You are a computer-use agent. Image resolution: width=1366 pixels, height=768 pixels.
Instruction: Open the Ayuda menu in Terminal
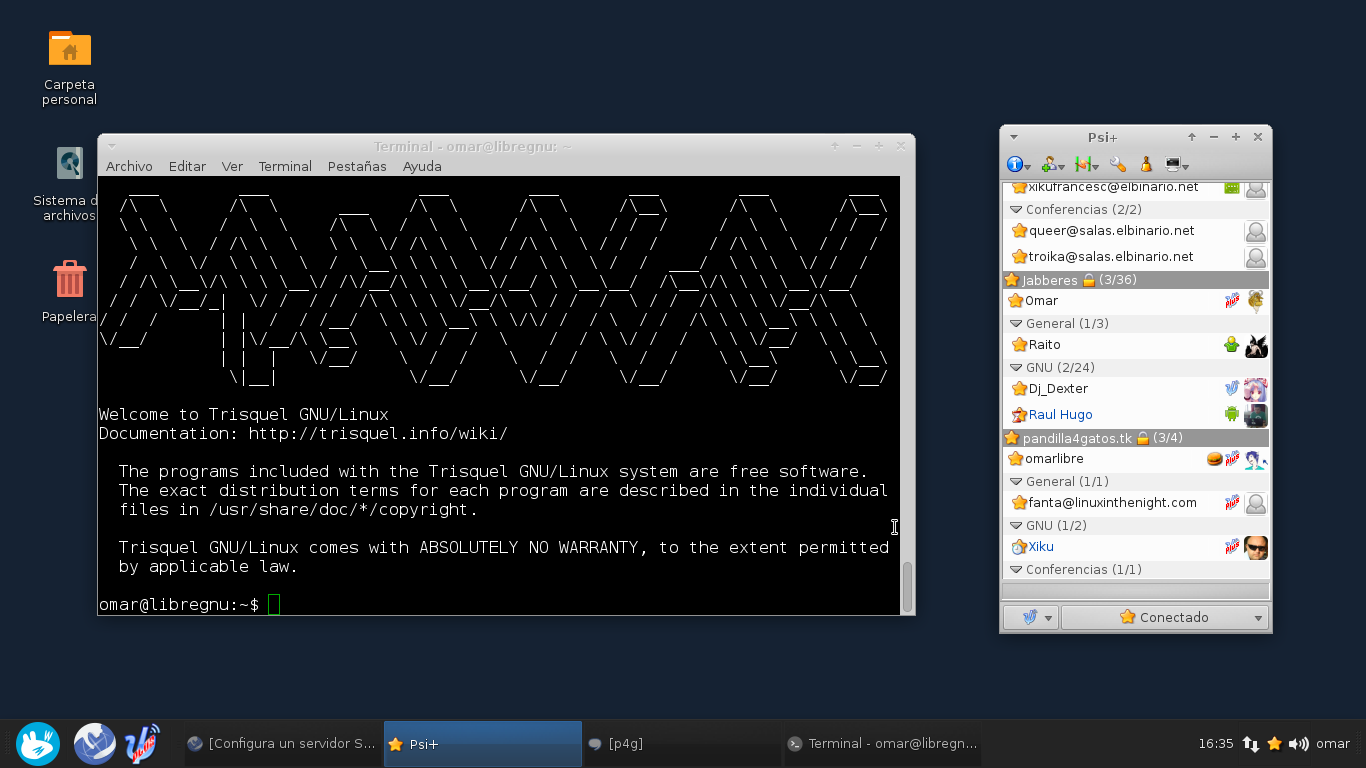(x=422, y=167)
